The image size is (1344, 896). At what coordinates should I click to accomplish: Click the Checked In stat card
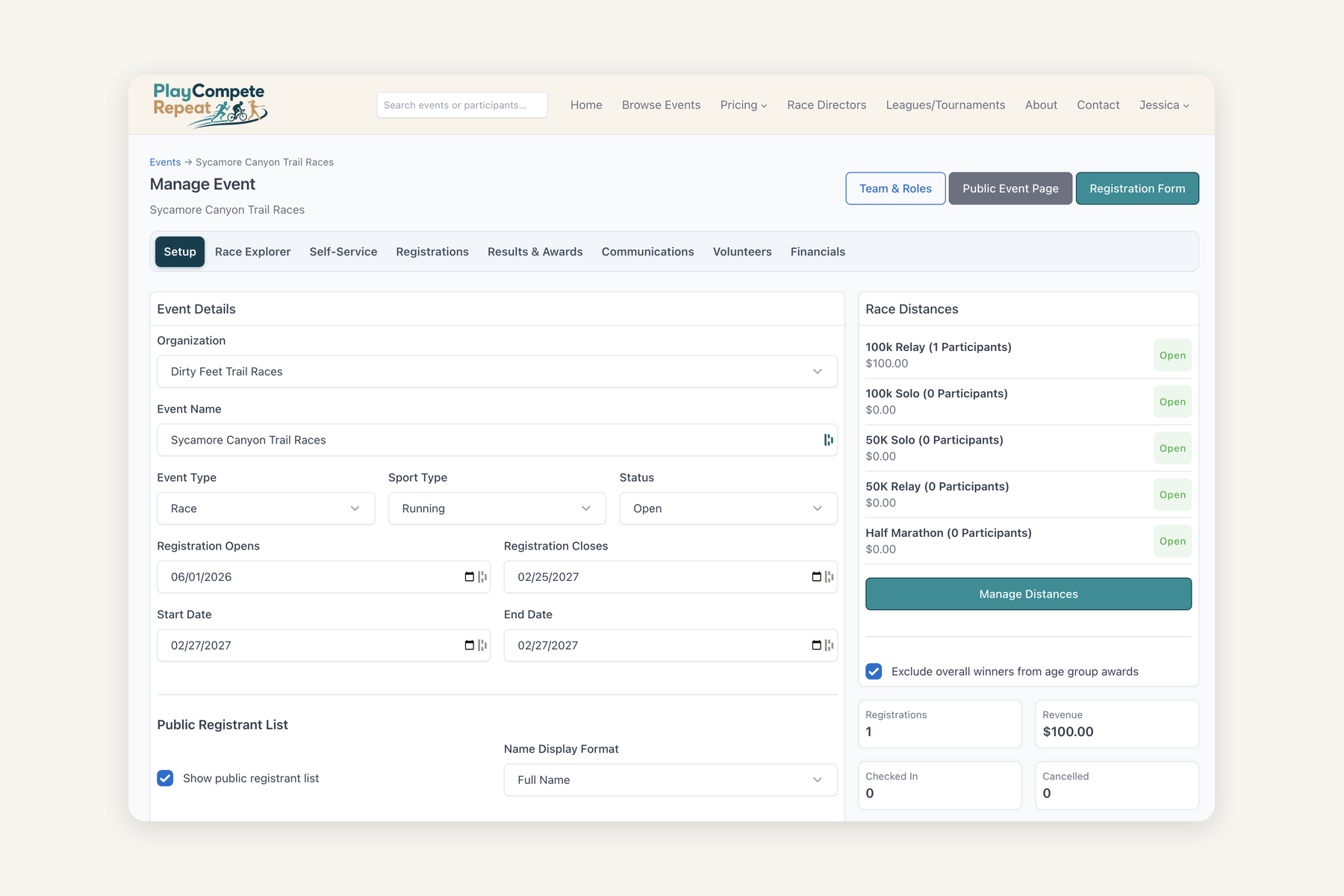pyautogui.click(x=939, y=785)
